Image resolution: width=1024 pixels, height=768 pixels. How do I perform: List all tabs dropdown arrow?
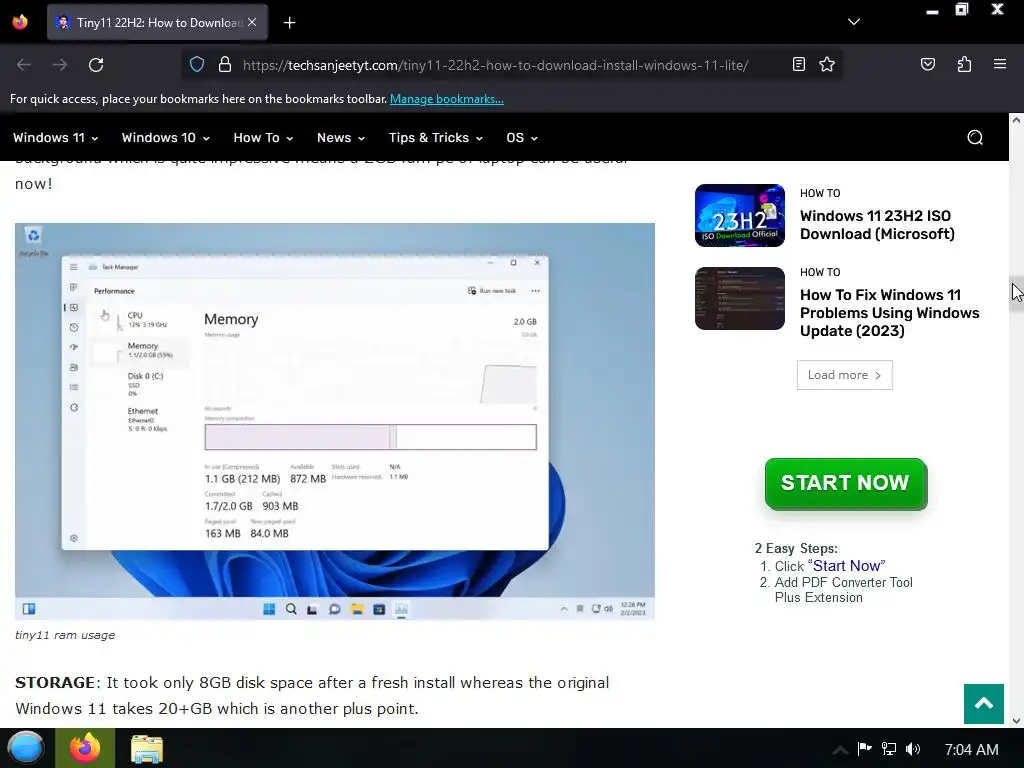[x=854, y=22]
